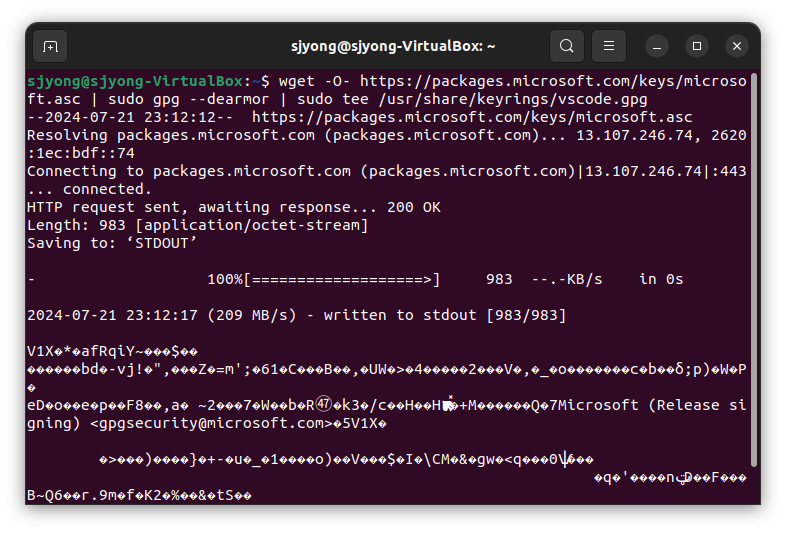Maximize the terminal window
The width and height of the screenshot is (786, 533).
click(x=697, y=46)
